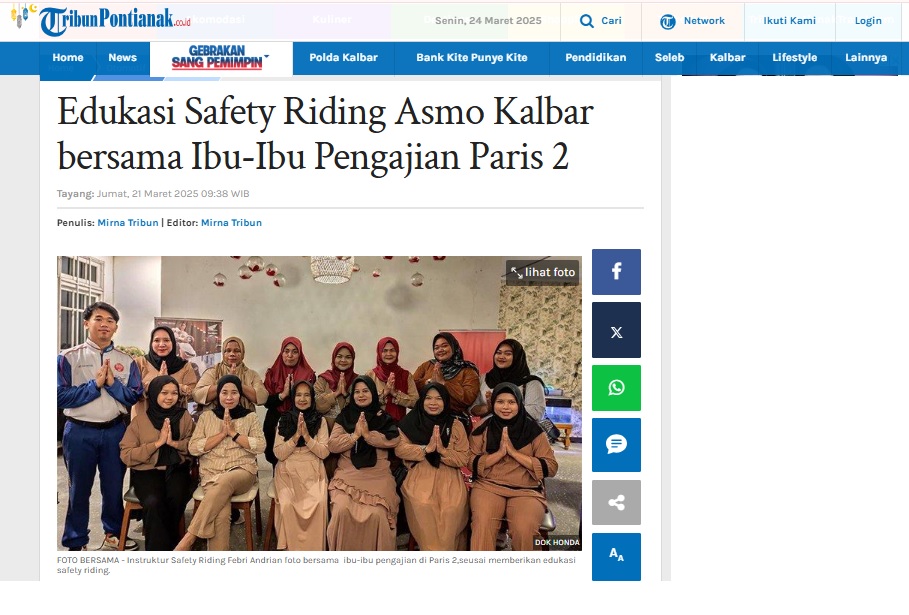Share article via WhatsApp
Screen dimensions: 909x615
click(x=616, y=388)
